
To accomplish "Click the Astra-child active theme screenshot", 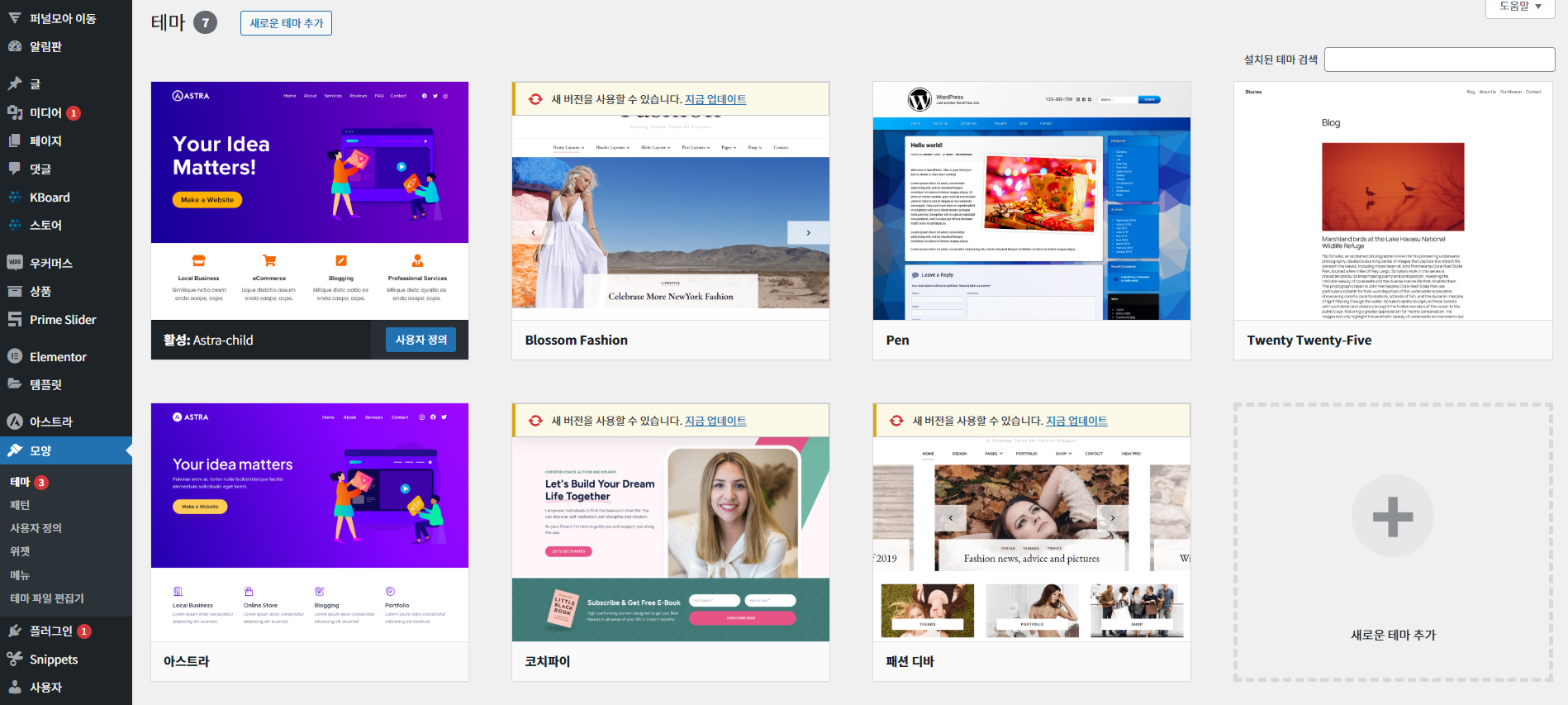I will [x=310, y=201].
